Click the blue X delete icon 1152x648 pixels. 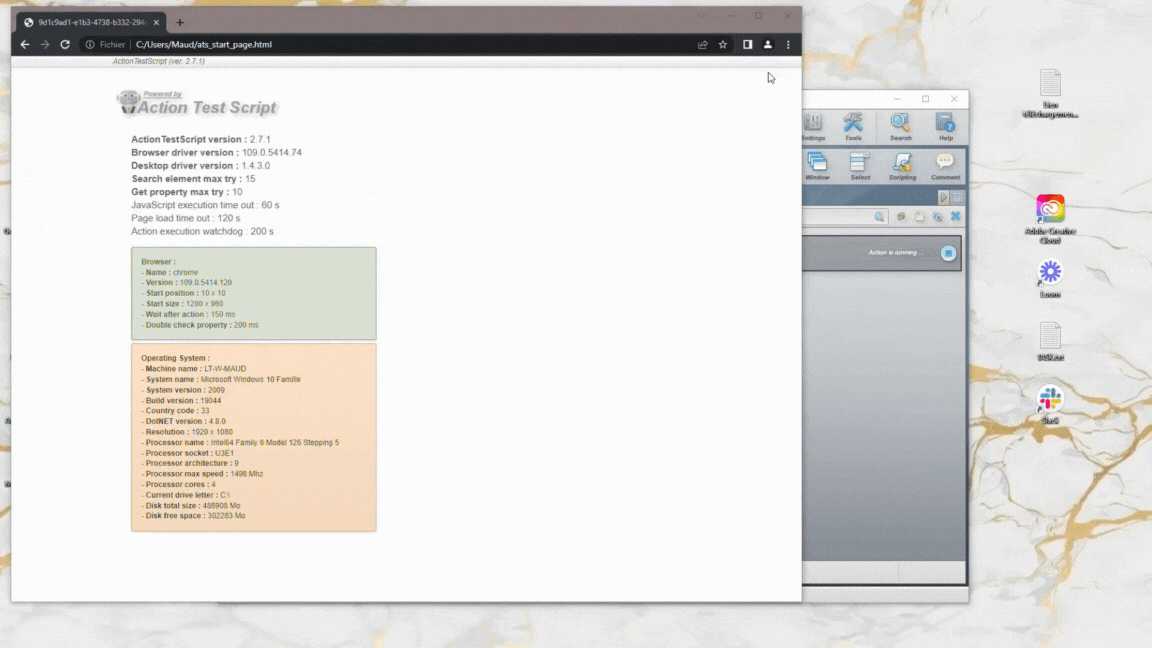coord(955,217)
